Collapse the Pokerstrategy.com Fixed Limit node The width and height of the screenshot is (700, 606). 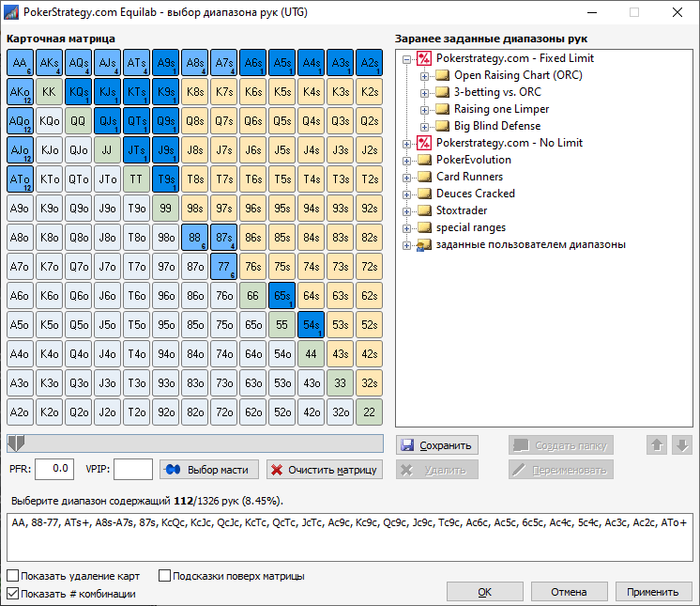click(406, 59)
